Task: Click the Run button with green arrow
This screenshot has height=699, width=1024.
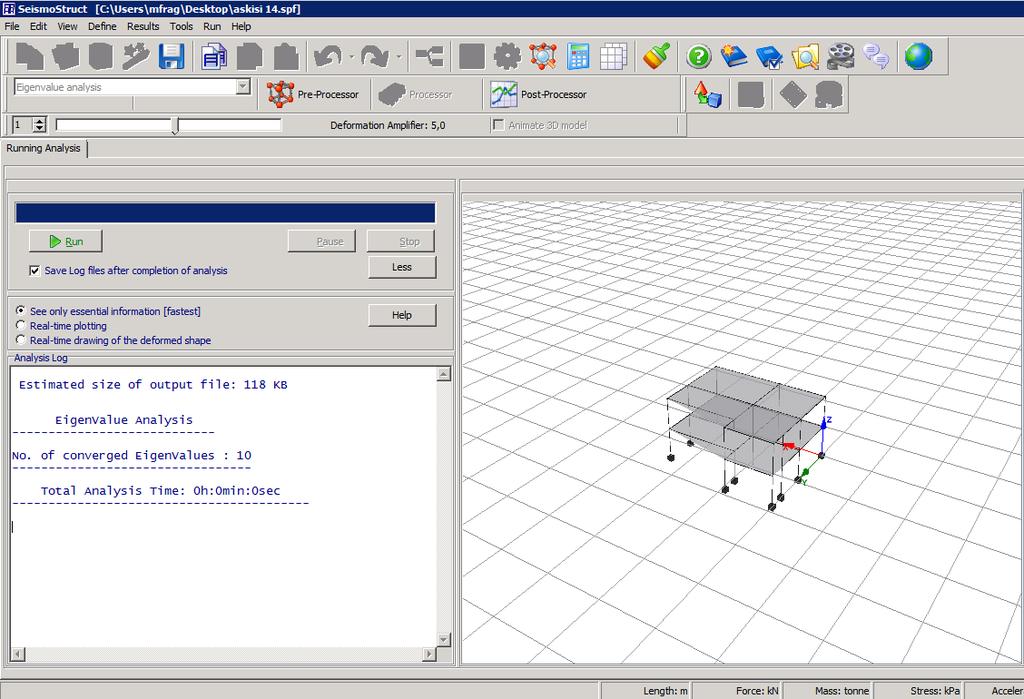Action: [66, 241]
